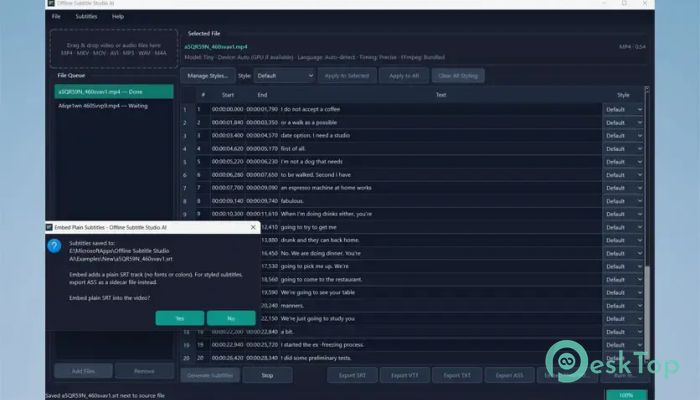
Task: Open style dropdown for 'manners.' row
Action: pyautogui.click(x=623, y=306)
